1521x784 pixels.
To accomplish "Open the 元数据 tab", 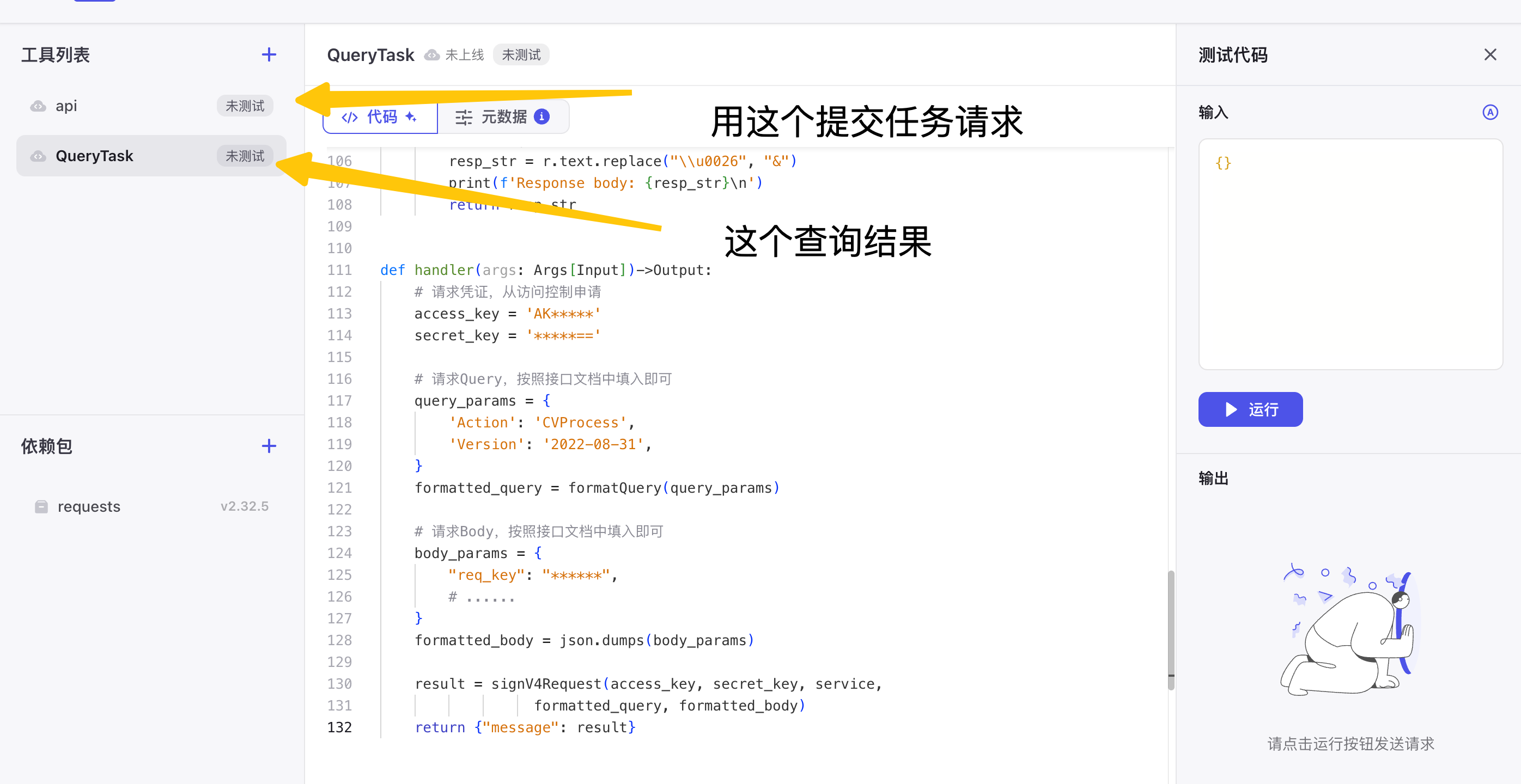I will pyautogui.click(x=502, y=117).
